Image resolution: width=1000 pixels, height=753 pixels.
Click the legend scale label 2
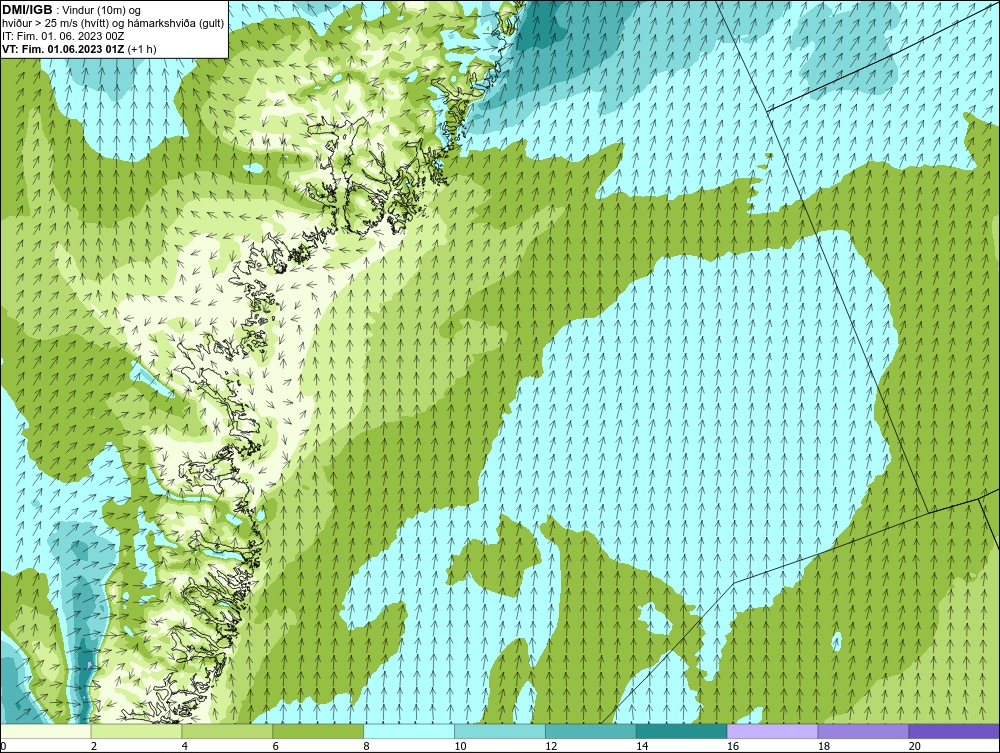pyautogui.click(x=94, y=746)
